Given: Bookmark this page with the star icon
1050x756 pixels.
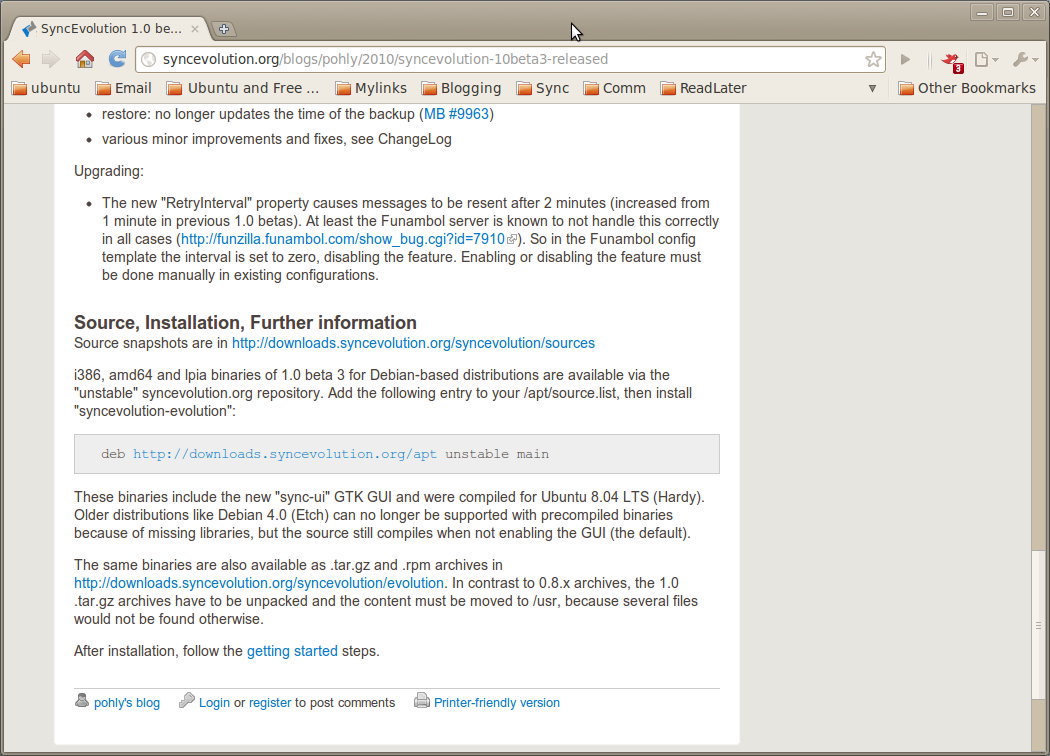Looking at the screenshot, I should click(x=873, y=60).
